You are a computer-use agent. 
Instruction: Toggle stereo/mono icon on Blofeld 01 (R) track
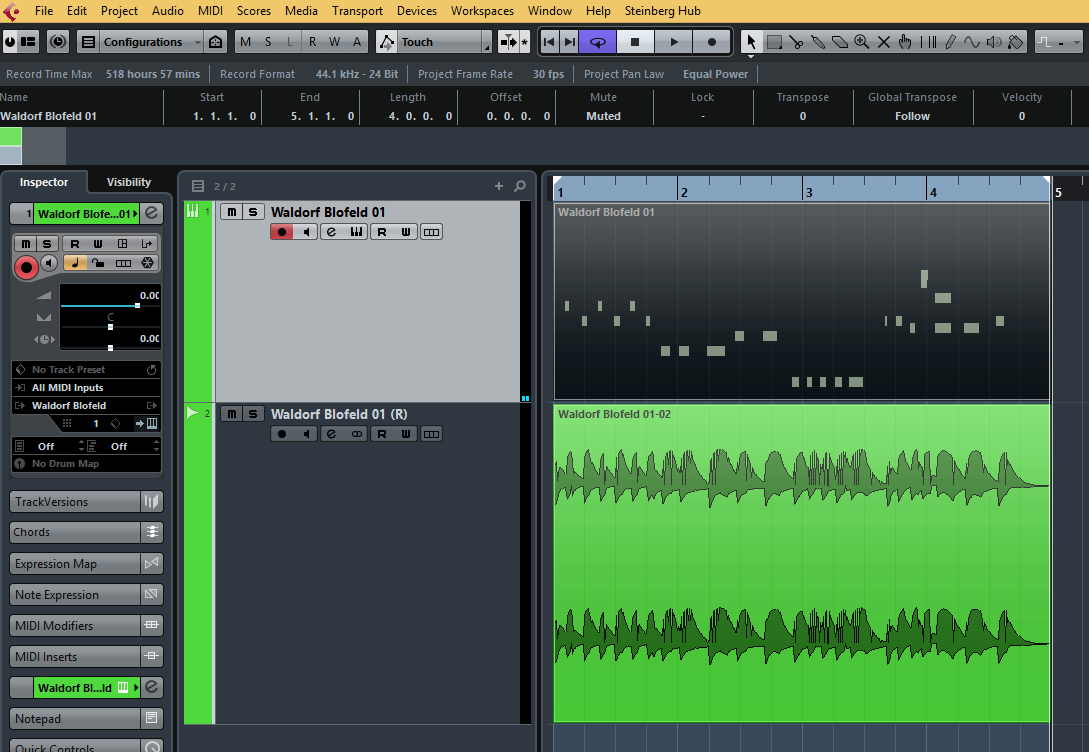point(356,434)
